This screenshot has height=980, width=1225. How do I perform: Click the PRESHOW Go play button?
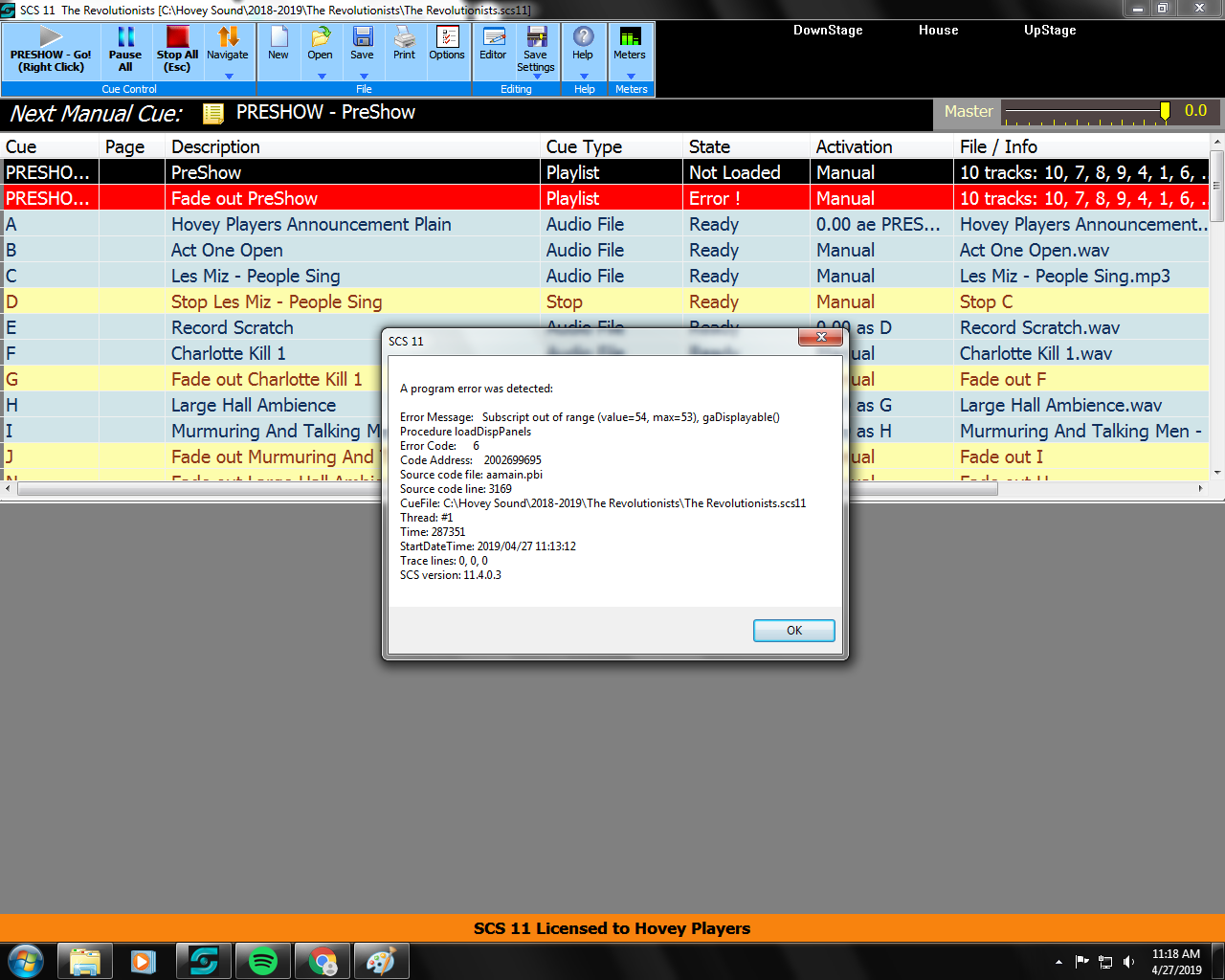(51, 38)
